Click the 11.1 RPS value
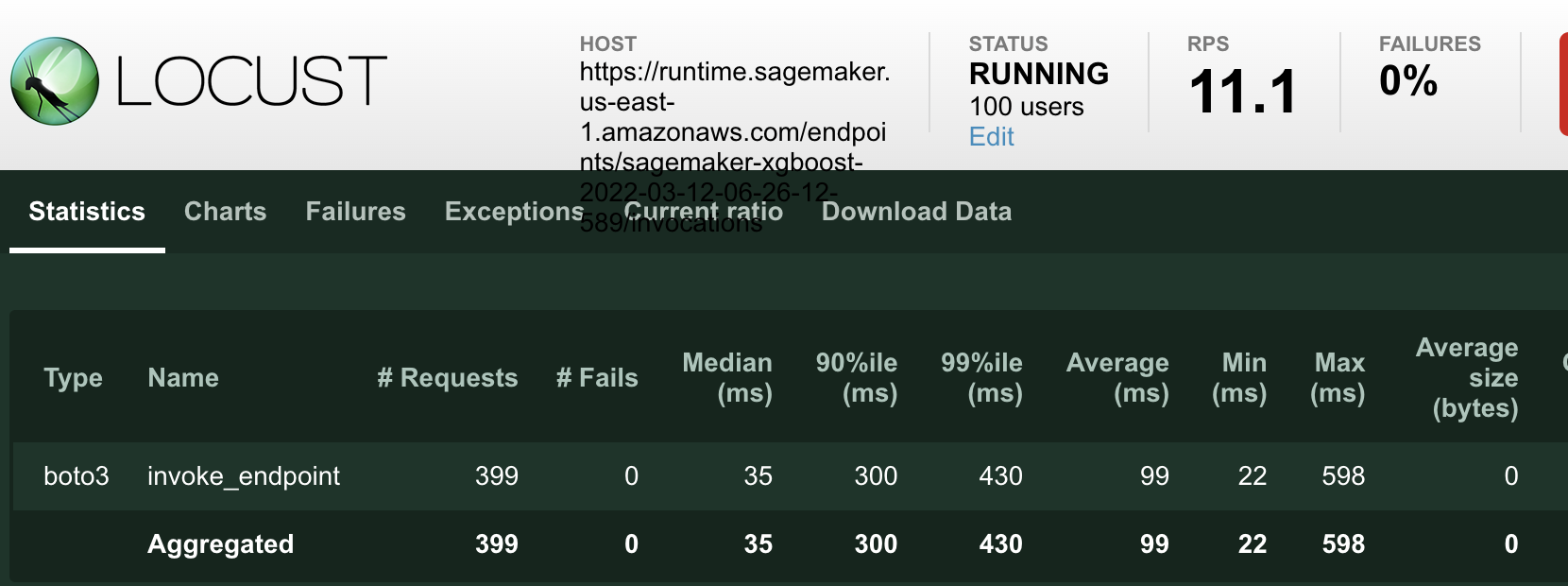This screenshot has width=1568, height=586. (1243, 92)
